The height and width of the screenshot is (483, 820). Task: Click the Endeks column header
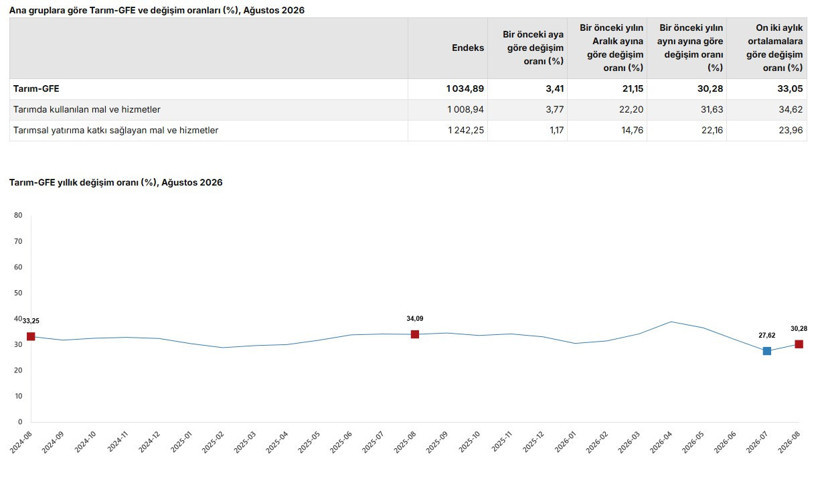pyautogui.click(x=468, y=48)
